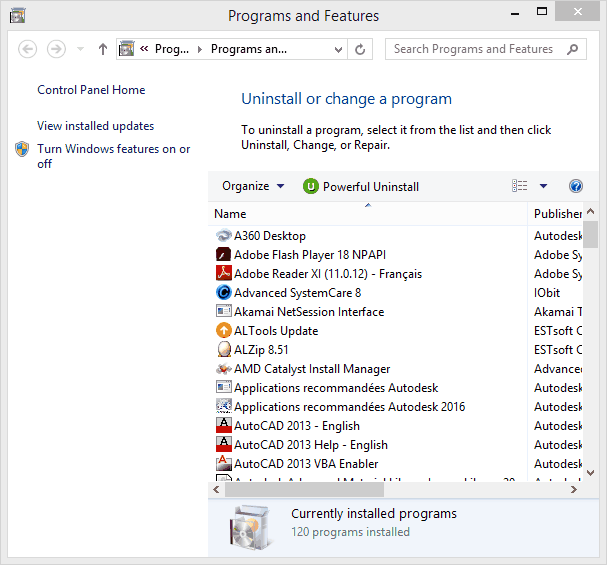
Task: Click the AutoCAD 2013 - English icon
Action: [224, 426]
